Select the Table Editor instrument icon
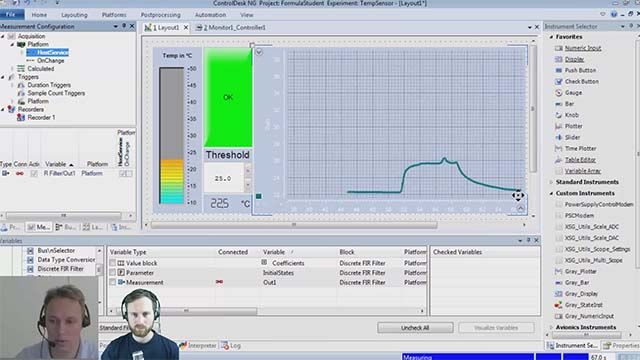This screenshot has height=360, width=640. (x=559, y=160)
